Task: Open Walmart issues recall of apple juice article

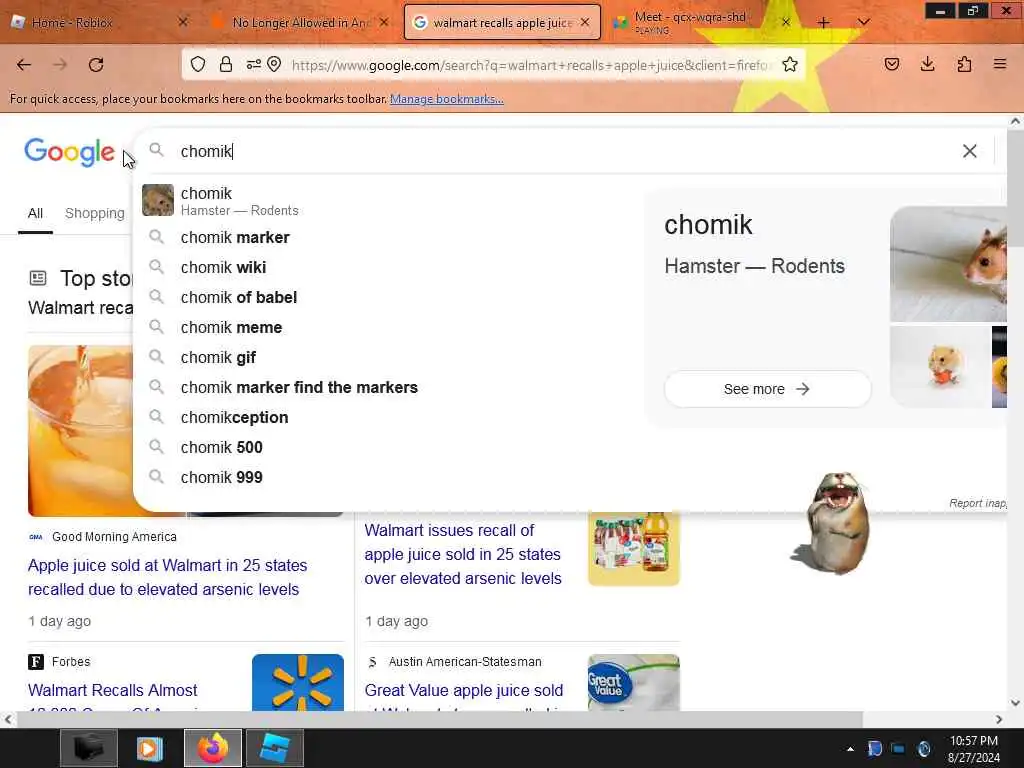Action: click(x=463, y=554)
